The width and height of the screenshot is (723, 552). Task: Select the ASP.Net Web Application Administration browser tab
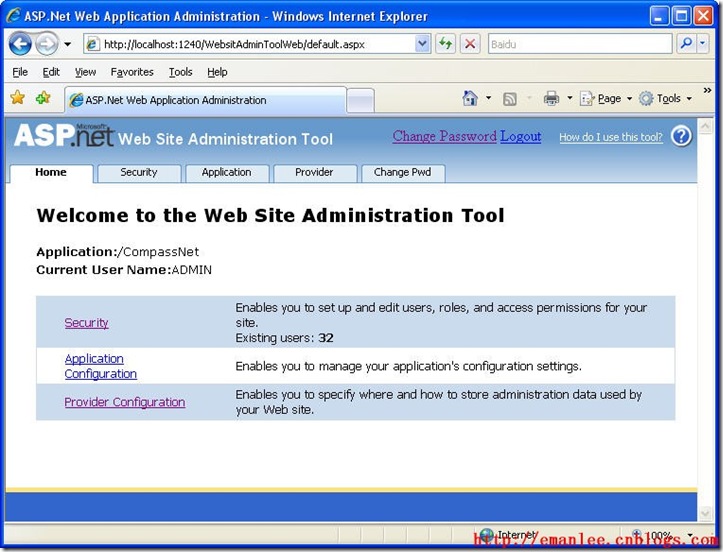[206, 100]
